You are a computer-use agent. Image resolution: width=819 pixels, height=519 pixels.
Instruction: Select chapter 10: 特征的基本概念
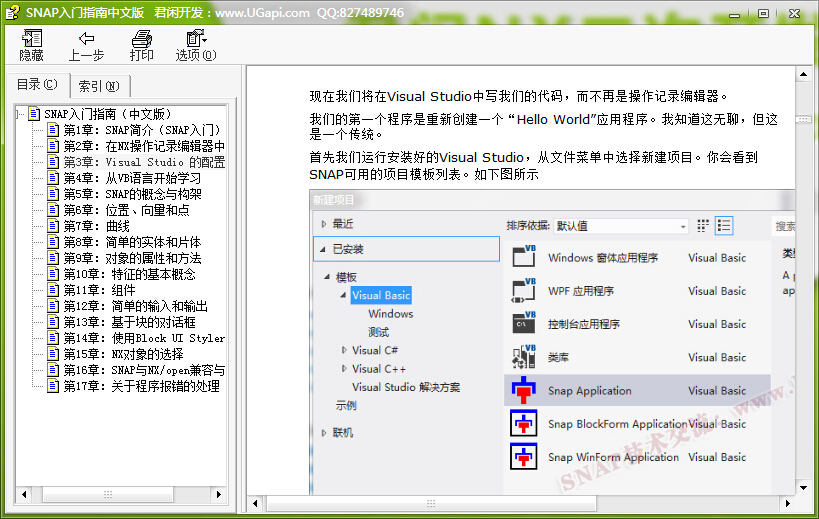[x=129, y=274]
